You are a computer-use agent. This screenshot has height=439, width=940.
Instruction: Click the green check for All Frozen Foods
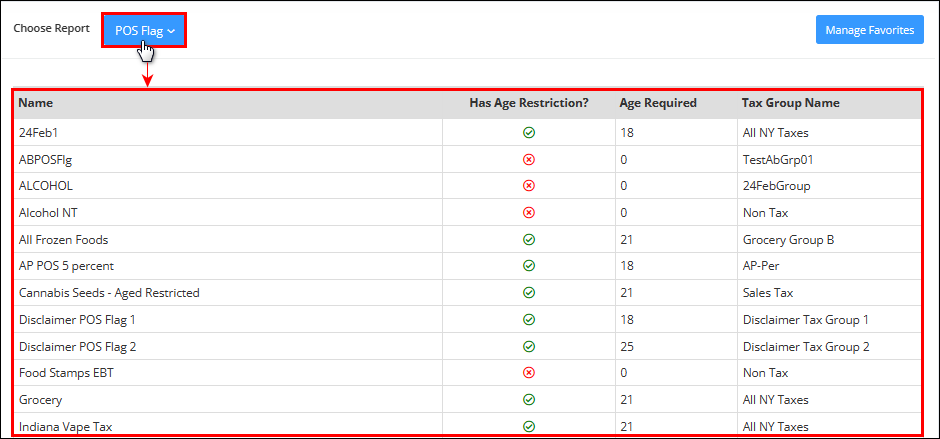529,240
